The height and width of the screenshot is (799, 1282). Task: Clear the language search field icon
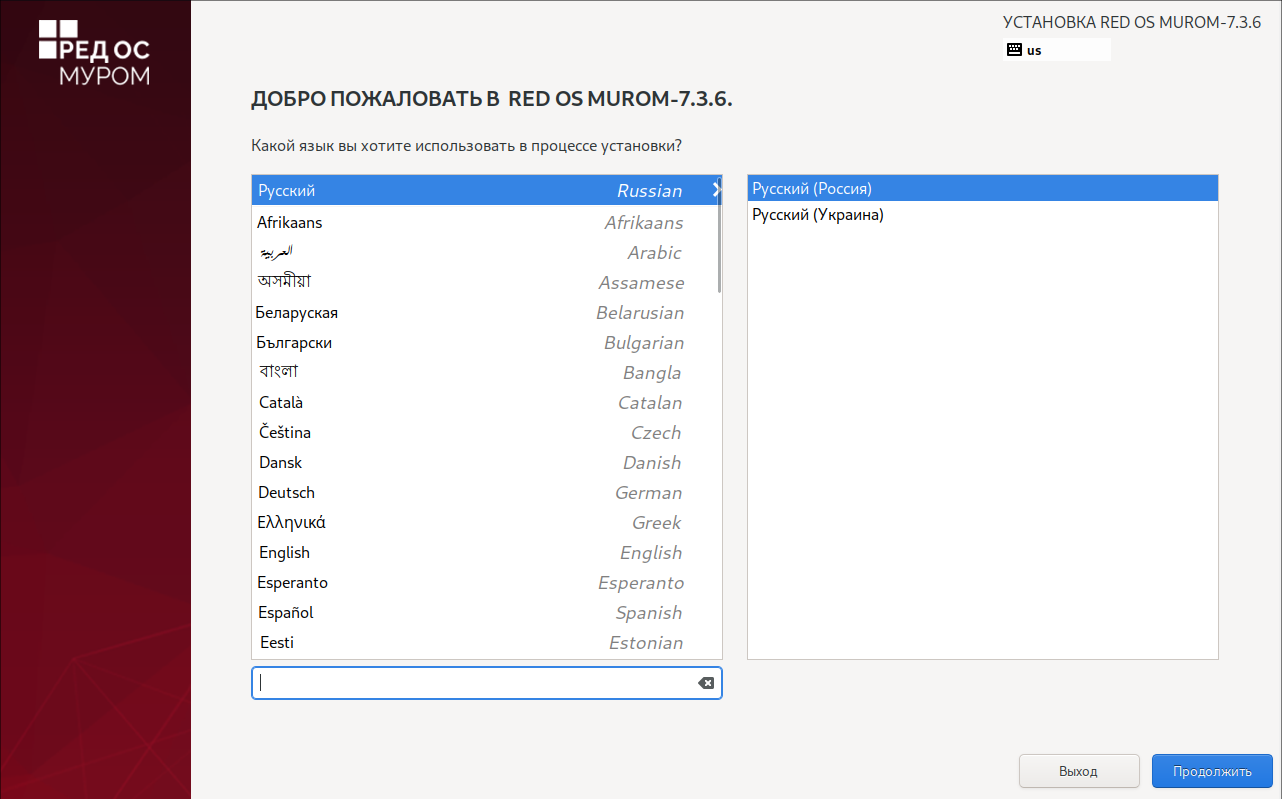(705, 683)
